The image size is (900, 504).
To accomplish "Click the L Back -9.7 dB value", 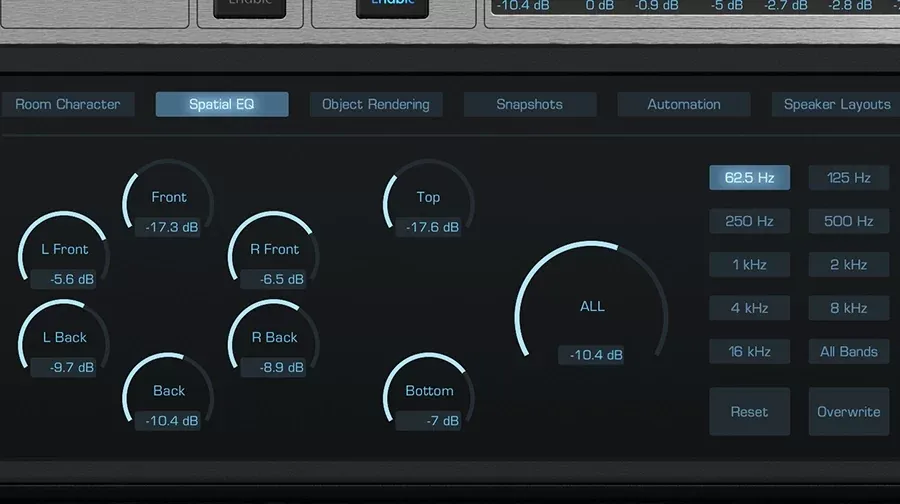I will pyautogui.click(x=63, y=367).
